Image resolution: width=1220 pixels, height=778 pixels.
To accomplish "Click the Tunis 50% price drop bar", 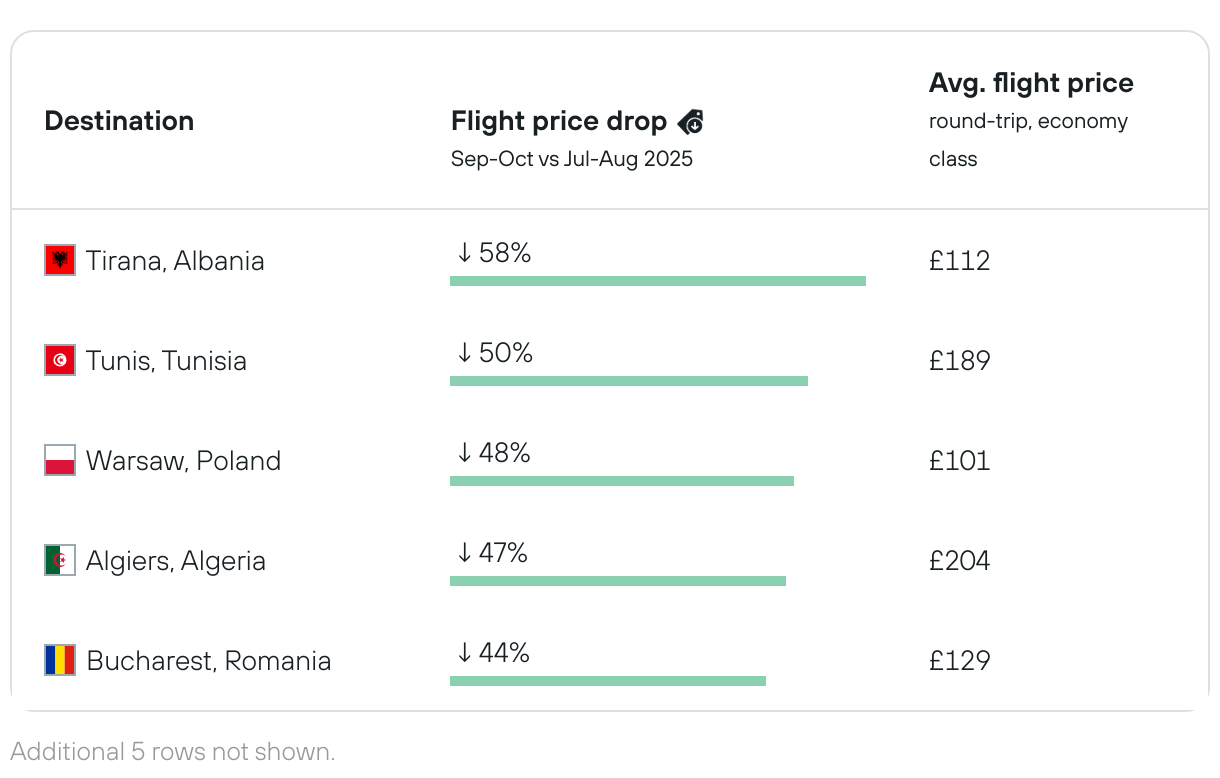I will click(628, 381).
